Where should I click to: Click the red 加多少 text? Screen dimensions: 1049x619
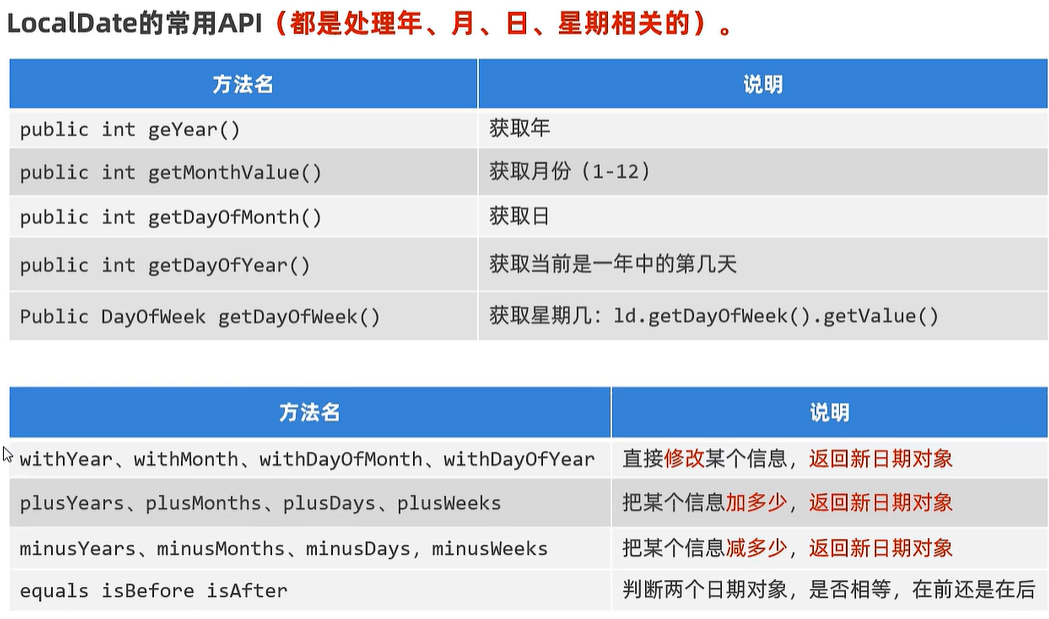[756, 503]
